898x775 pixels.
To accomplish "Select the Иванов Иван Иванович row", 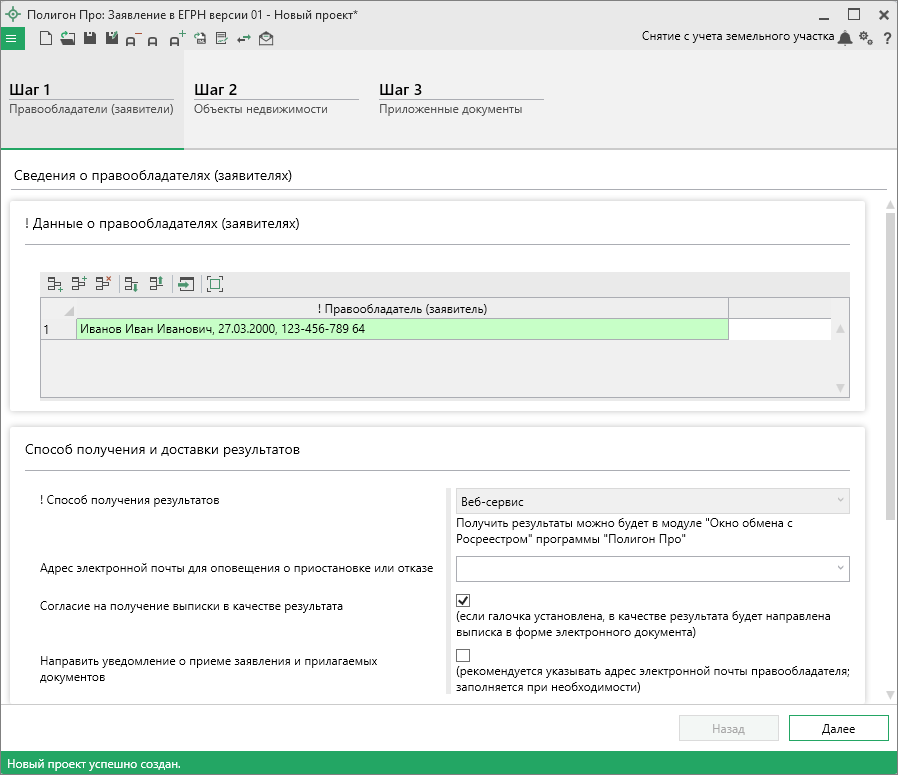I will (401, 329).
